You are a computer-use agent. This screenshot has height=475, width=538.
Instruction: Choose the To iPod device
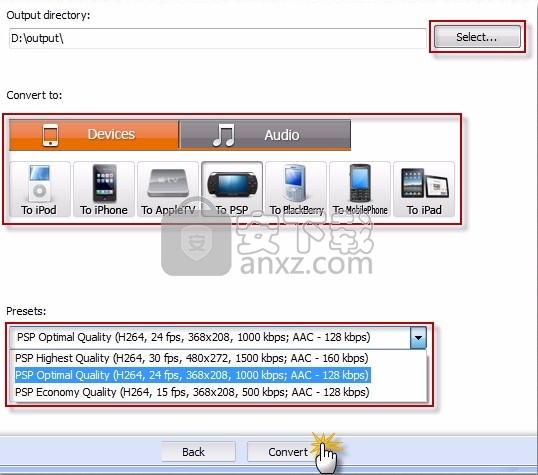point(40,189)
